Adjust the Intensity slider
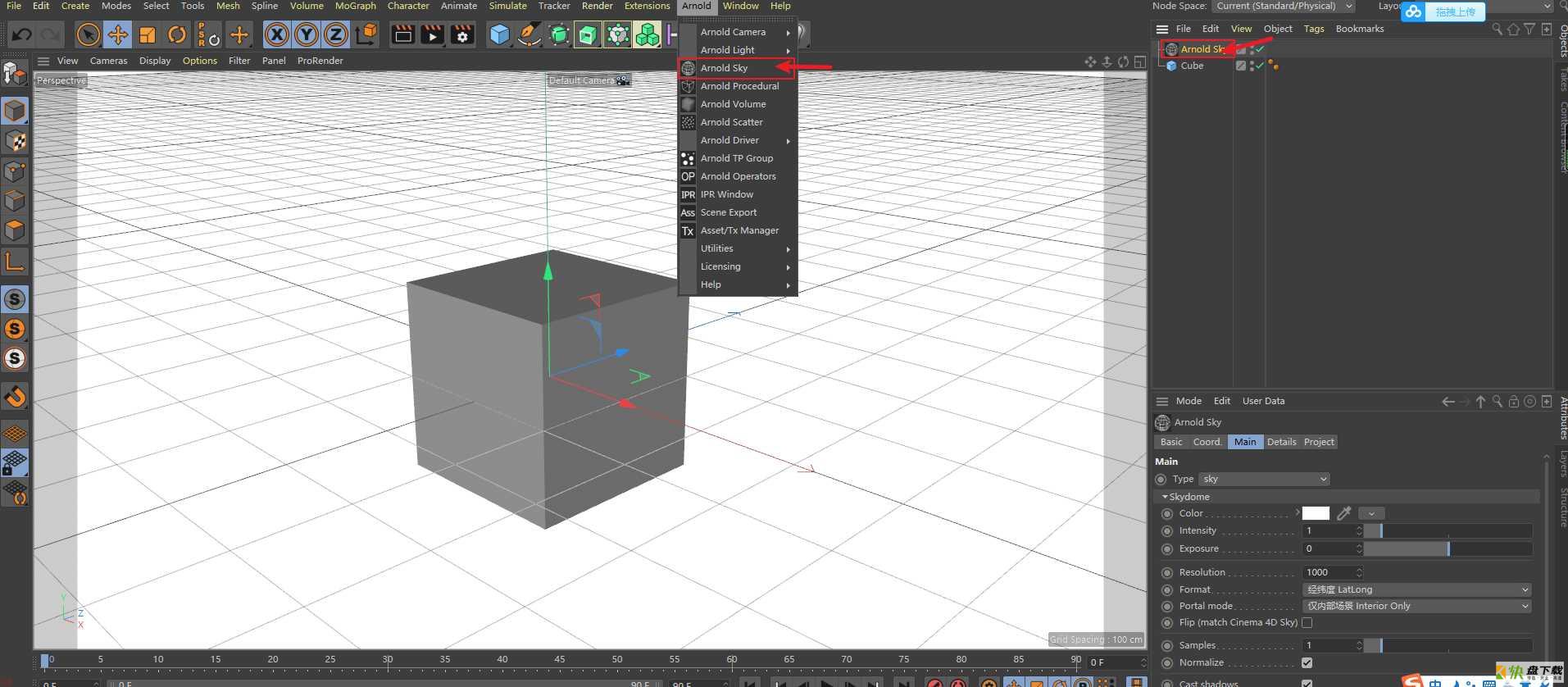This screenshot has height=687, width=1568. (x=1448, y=531)
